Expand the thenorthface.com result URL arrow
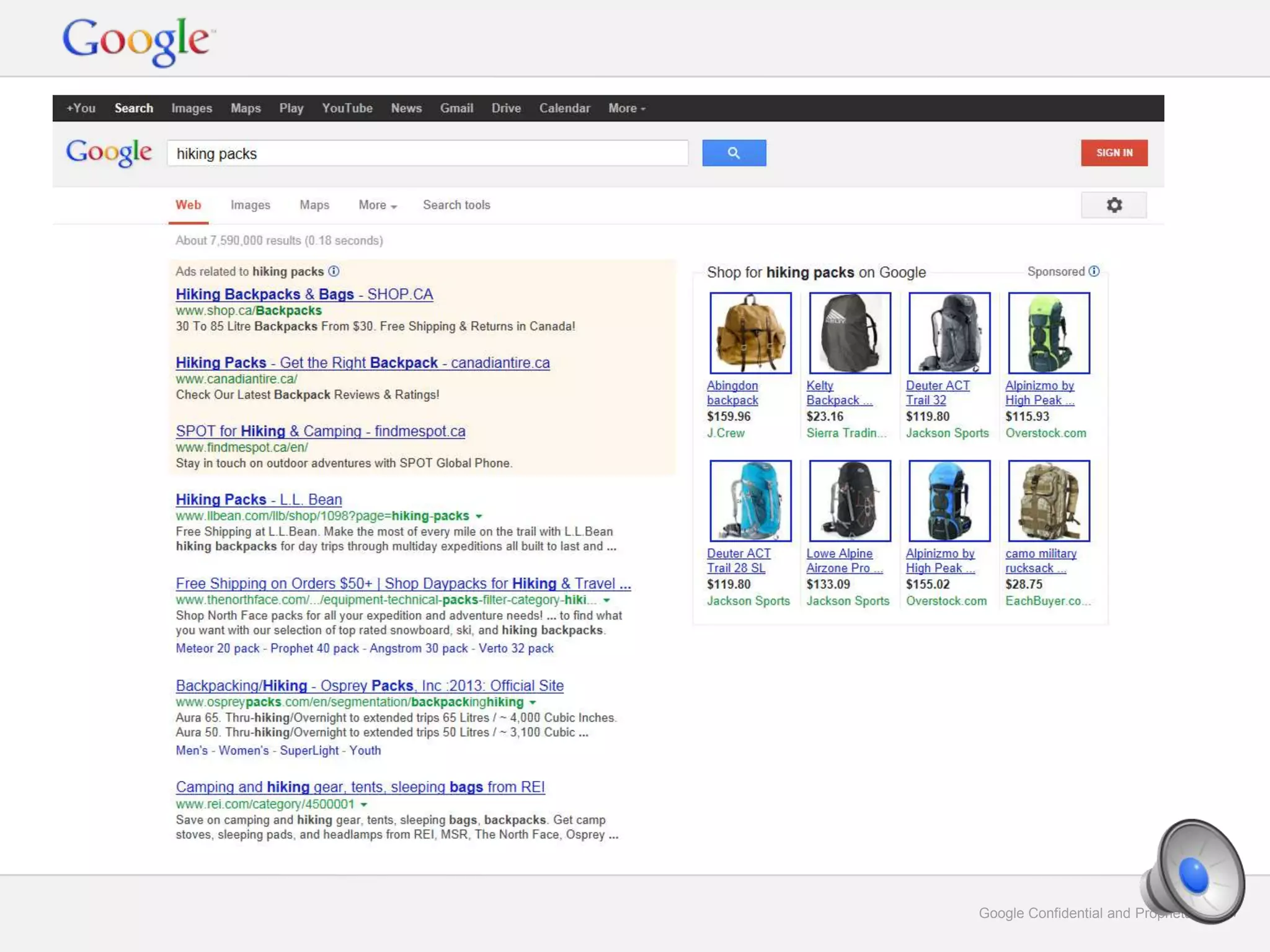This screenshot has width=1270, height=952. click(606, 601)
